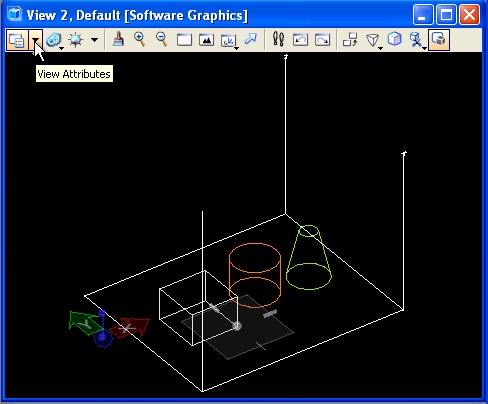
Task: Open the Rotate View tool dropdown
Action: [229, 41]
